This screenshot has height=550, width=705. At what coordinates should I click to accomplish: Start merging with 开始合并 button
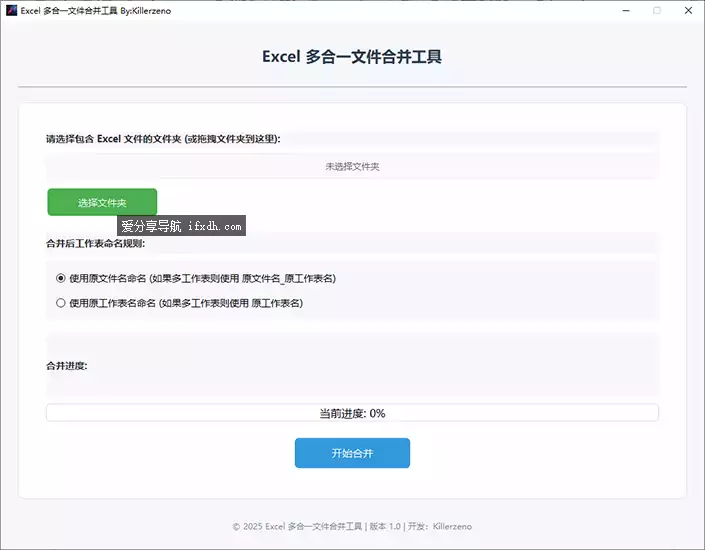tap(352, 453)
